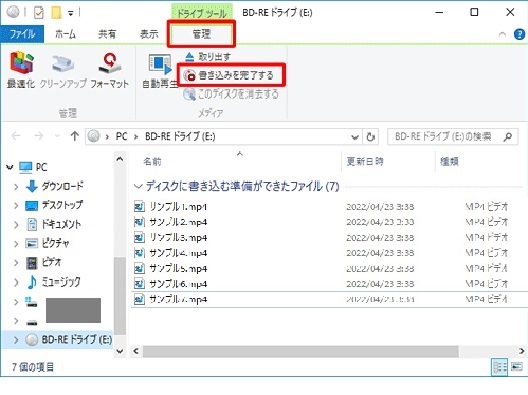
Task: Select PC in the navigation pane
Action: click(x=41, y=167)
